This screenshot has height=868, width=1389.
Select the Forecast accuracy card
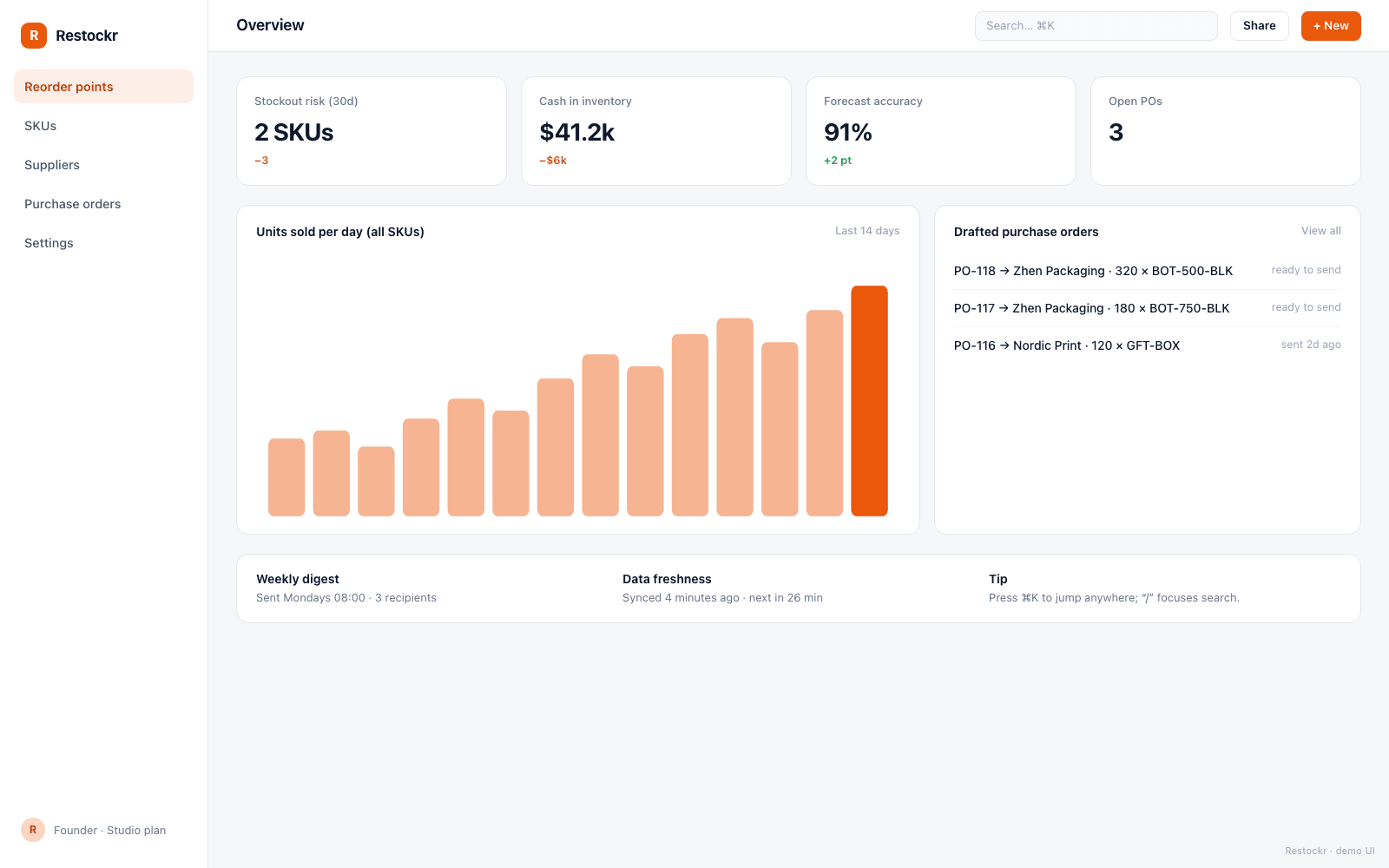pyautogui.click(x=941, y=131)
